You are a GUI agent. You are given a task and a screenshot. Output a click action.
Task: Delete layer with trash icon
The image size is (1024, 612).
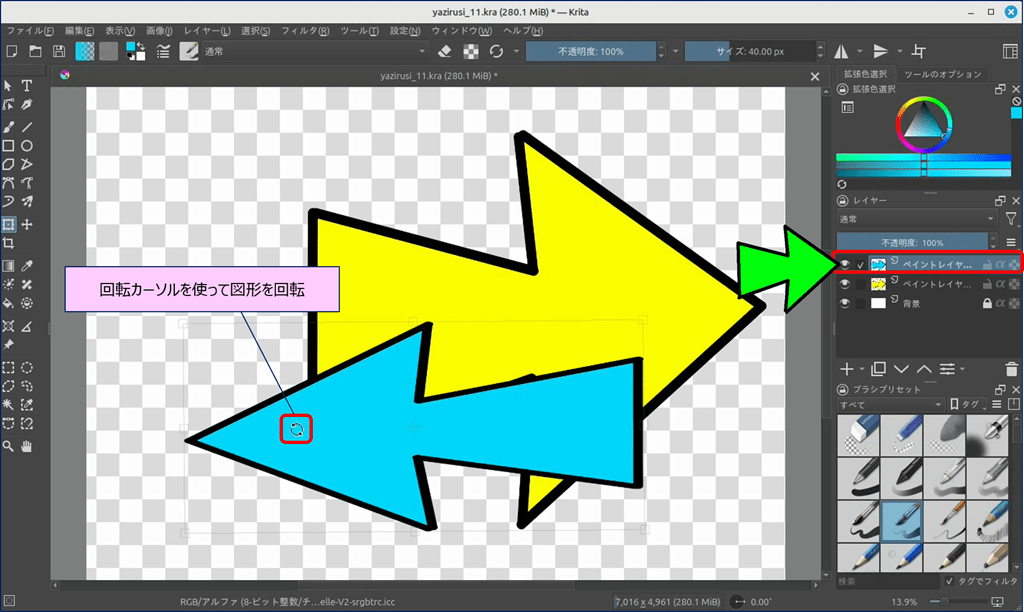(x=1011, y=369)
